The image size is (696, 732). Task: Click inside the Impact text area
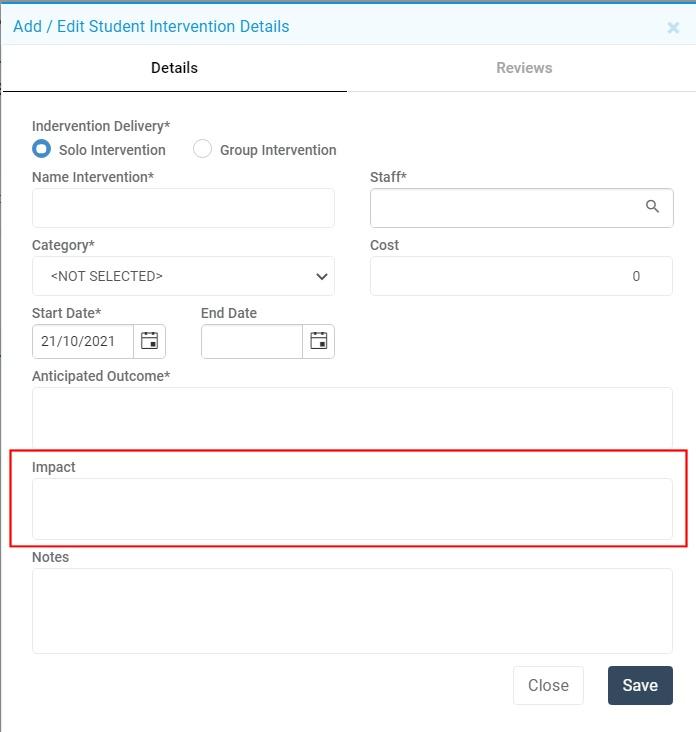click(352, 508)
